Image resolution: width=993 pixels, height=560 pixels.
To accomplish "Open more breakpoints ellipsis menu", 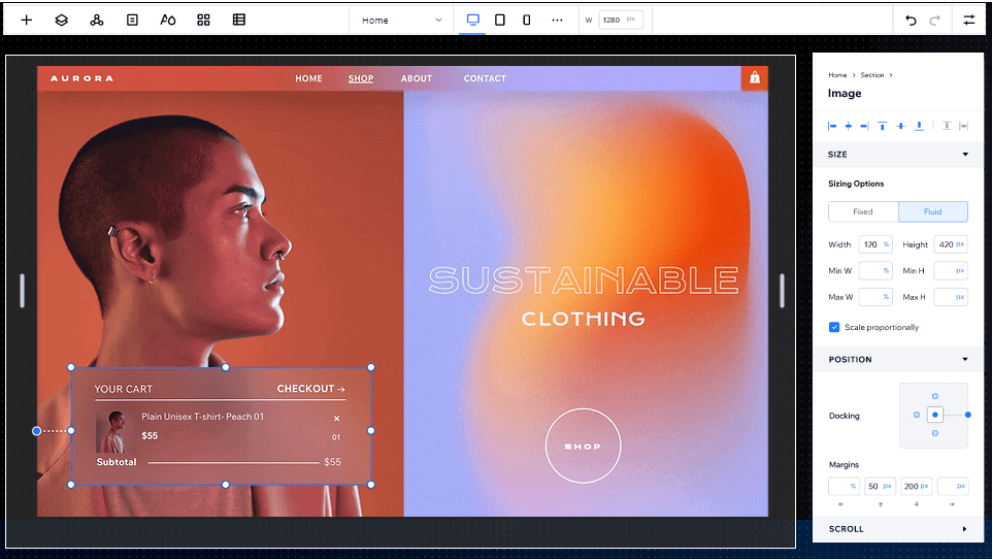I will (x=557, y=20).
